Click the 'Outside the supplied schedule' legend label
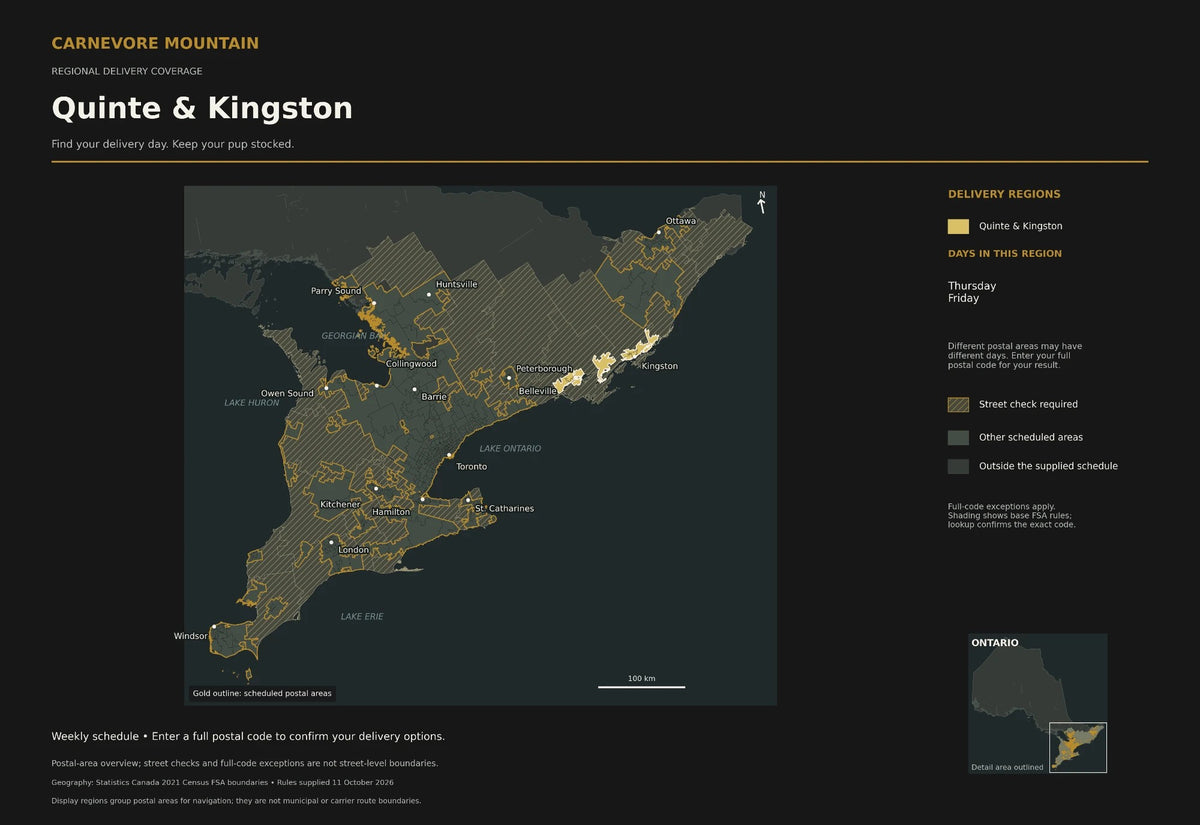 click(1048, 466)
